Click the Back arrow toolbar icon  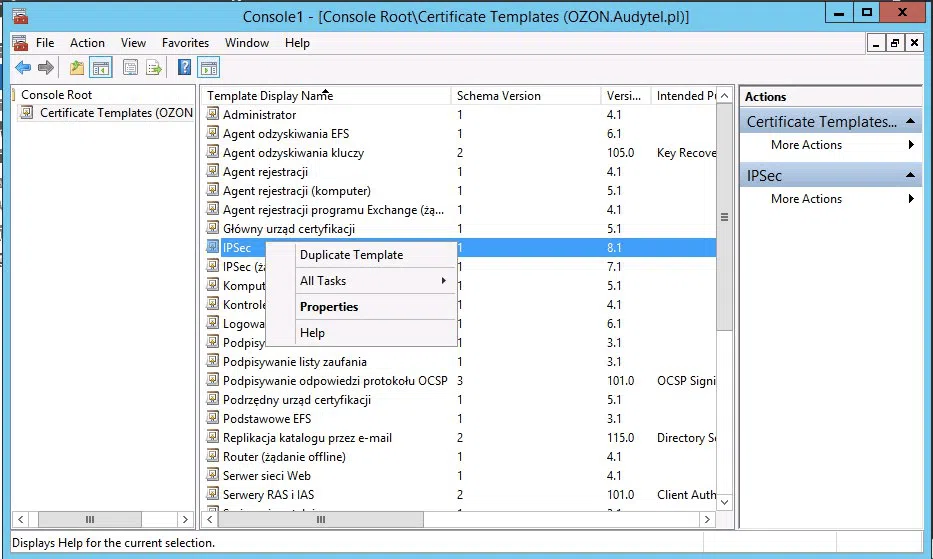click(x=22, y=68)
